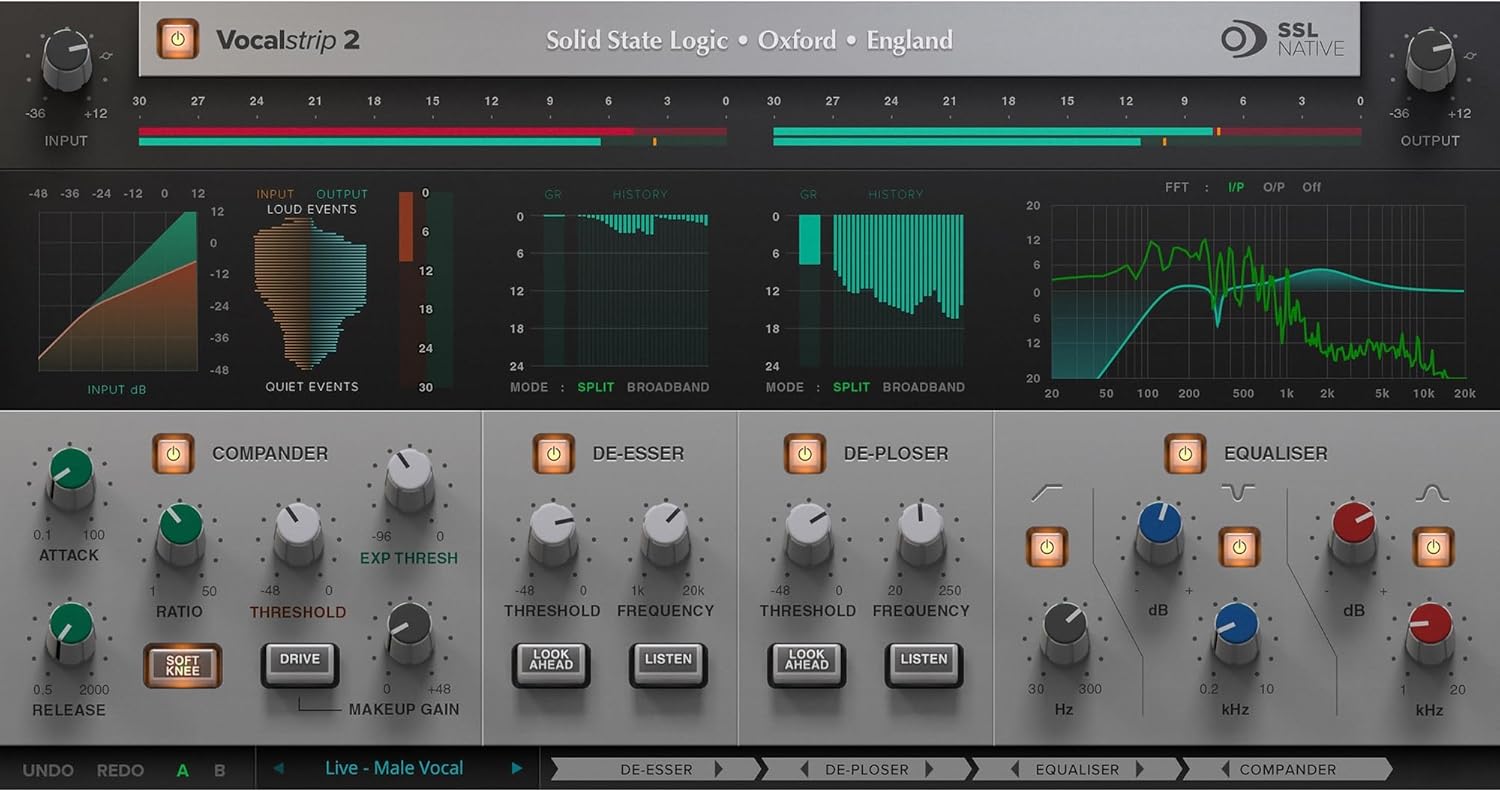The image size is (1500, 792).
Task: Click the Undo button
Action: [x=47, y=769]
